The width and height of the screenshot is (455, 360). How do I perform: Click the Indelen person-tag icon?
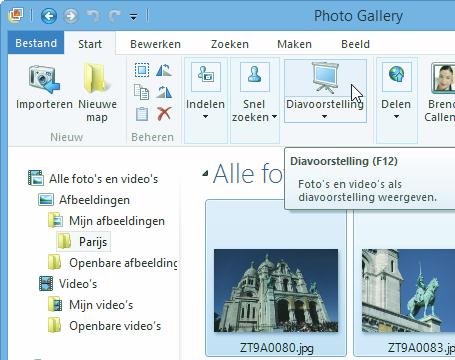pyautogui.click(x=206, y=77)
